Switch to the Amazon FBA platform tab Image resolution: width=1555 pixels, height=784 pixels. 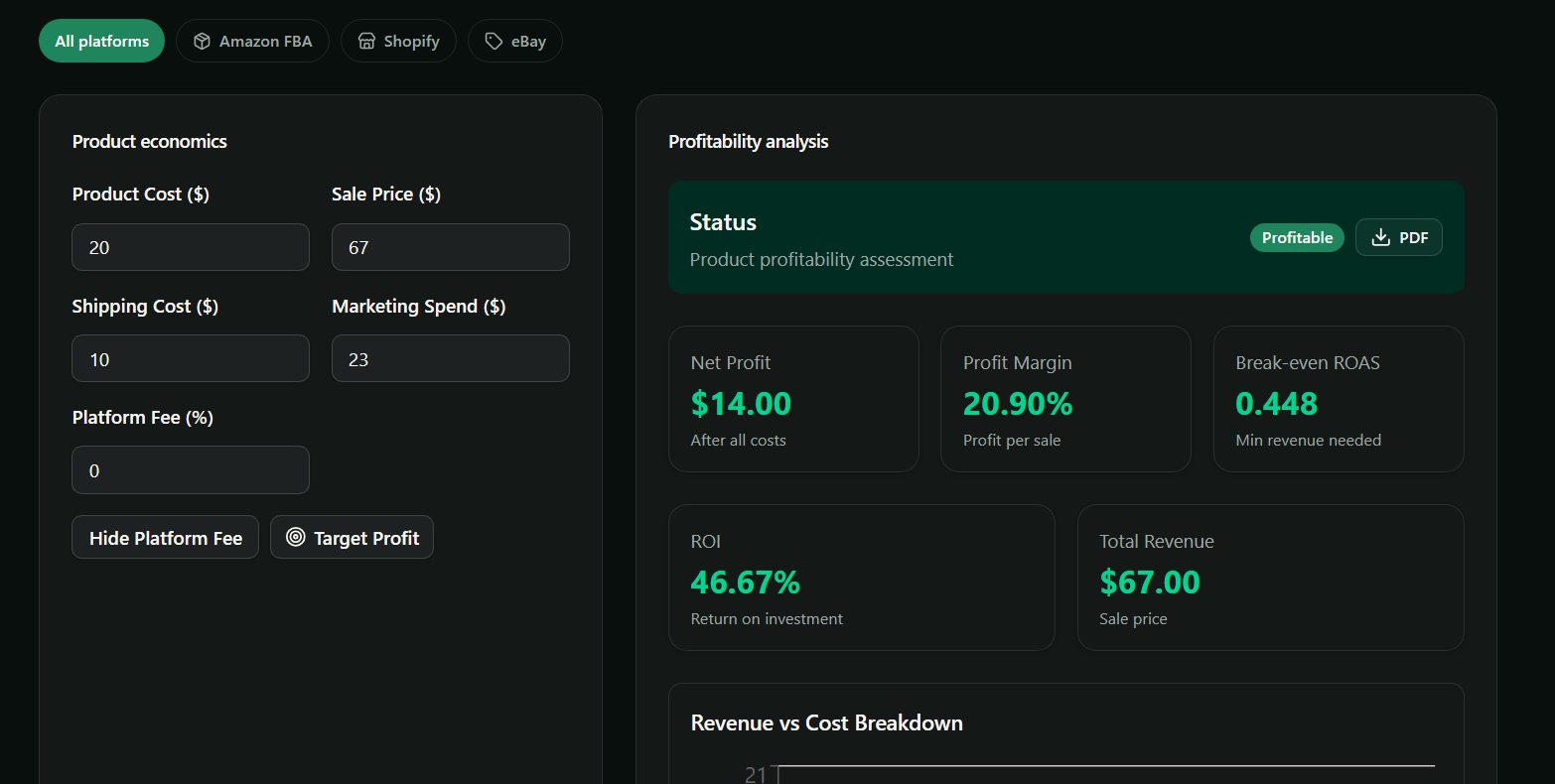(252, 41)
